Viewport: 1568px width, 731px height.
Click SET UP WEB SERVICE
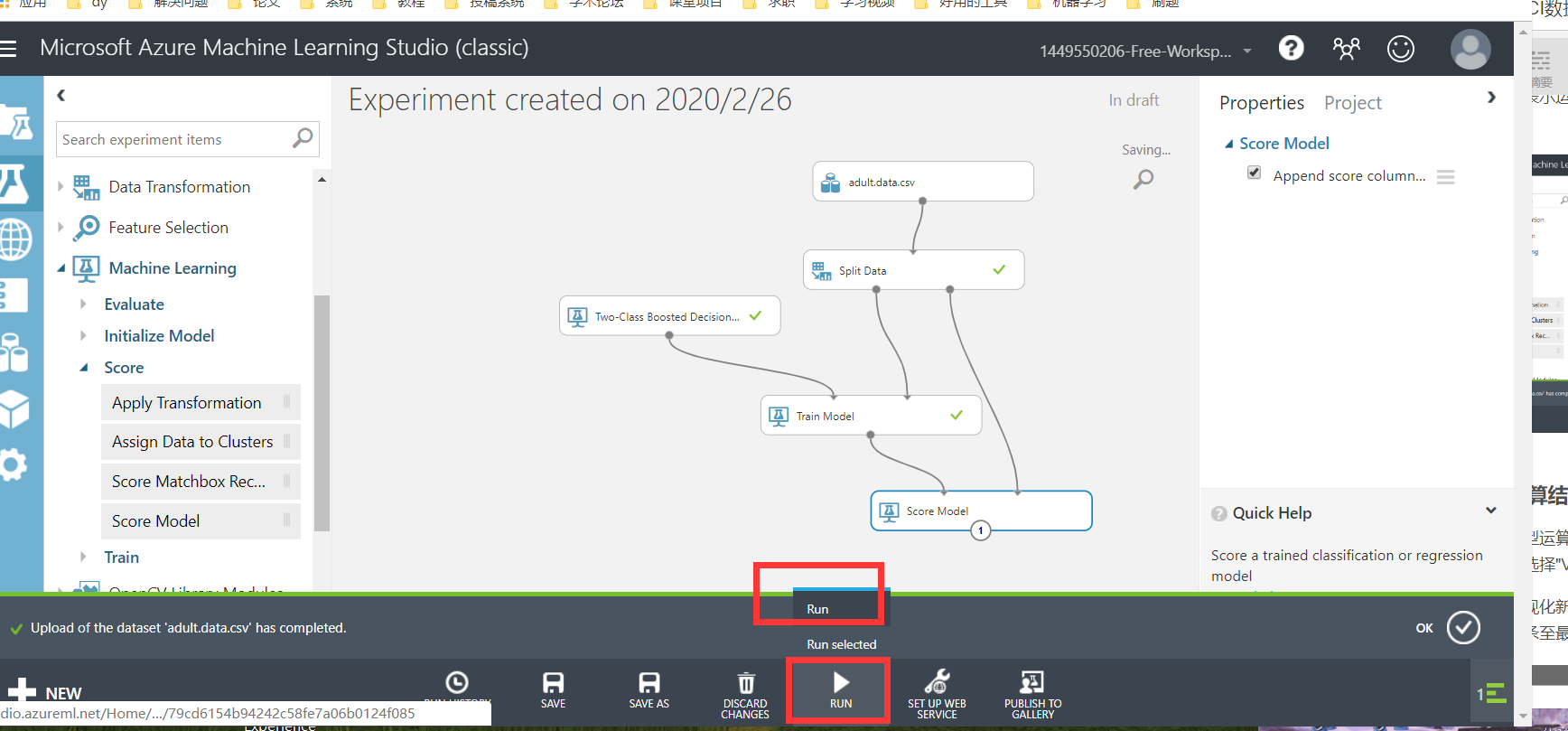937,694
